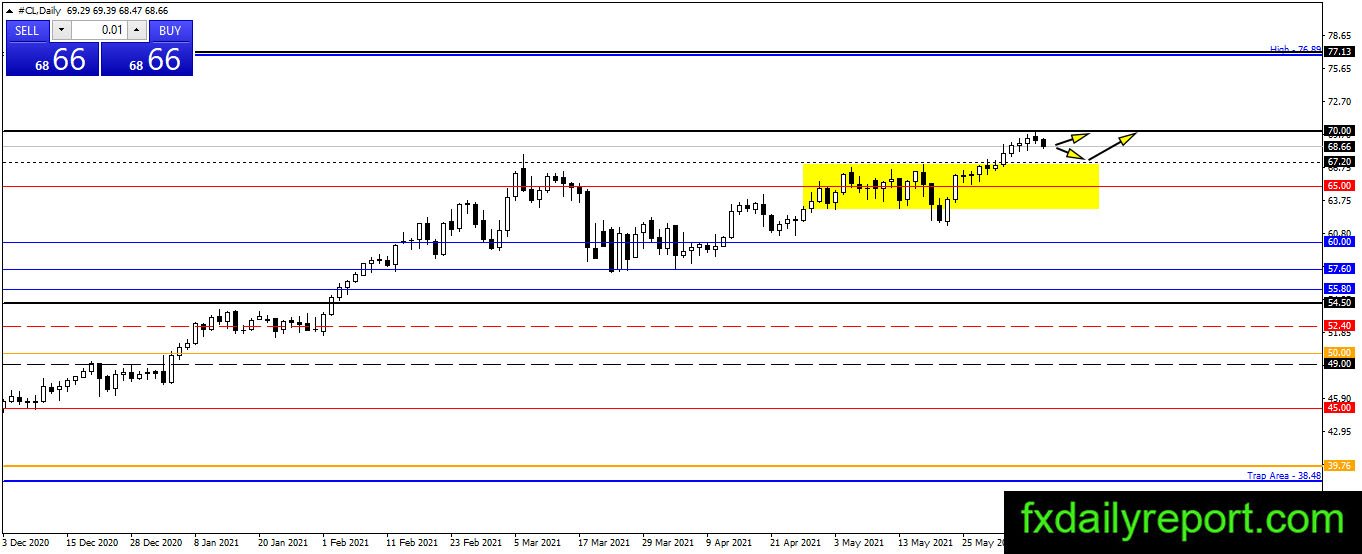Click the 57.60 price level tag

1339,269
